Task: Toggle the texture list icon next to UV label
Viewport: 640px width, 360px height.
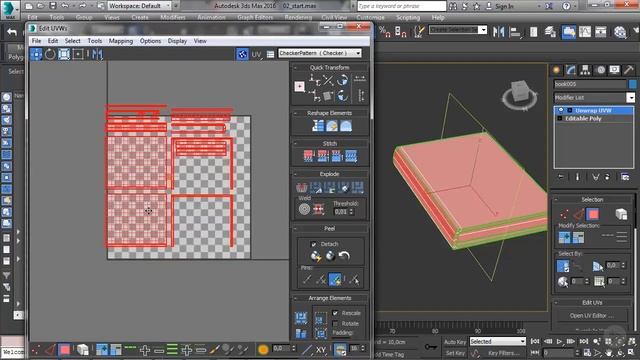Action: [x=270, y=54]
